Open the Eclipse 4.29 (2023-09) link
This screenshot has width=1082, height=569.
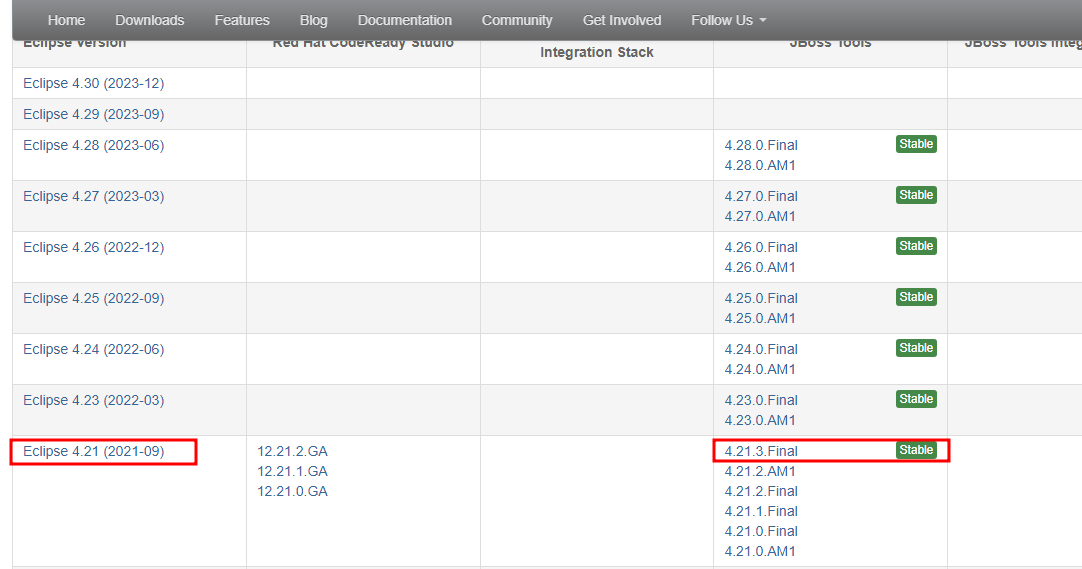94,114
